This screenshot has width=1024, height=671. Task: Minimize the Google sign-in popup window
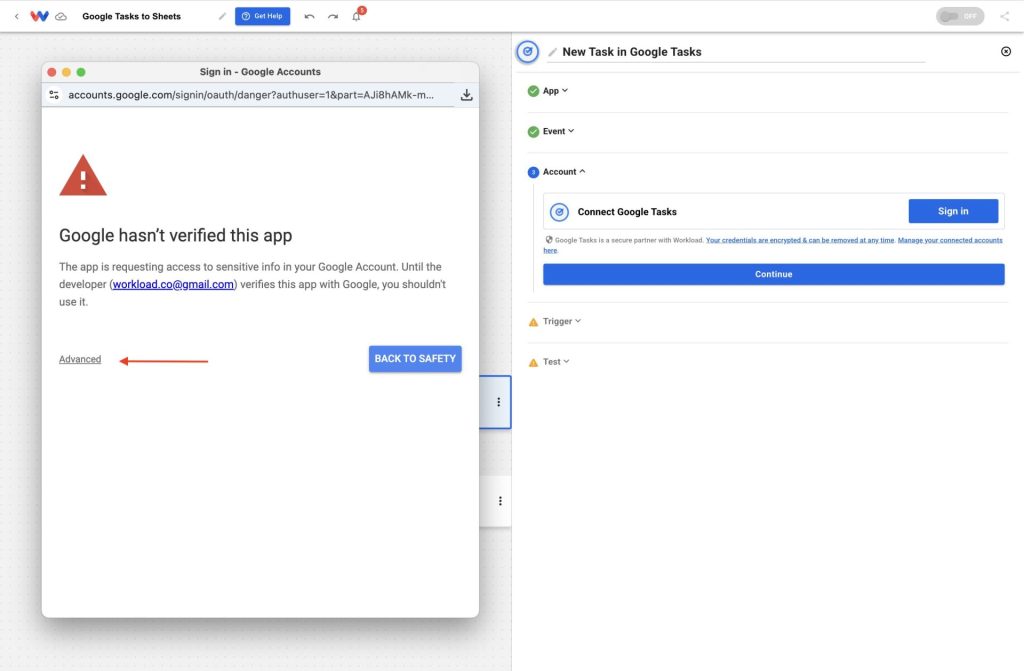tap(66, 72)
